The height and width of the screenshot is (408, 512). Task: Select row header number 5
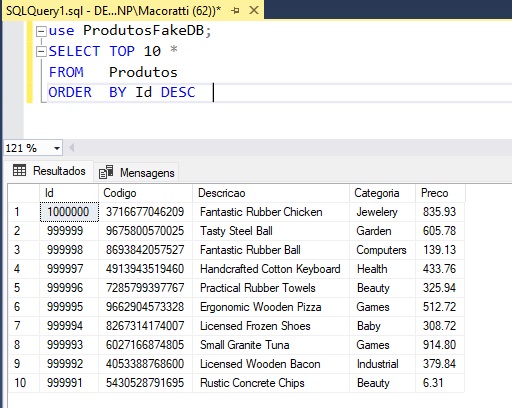[24, 288]
